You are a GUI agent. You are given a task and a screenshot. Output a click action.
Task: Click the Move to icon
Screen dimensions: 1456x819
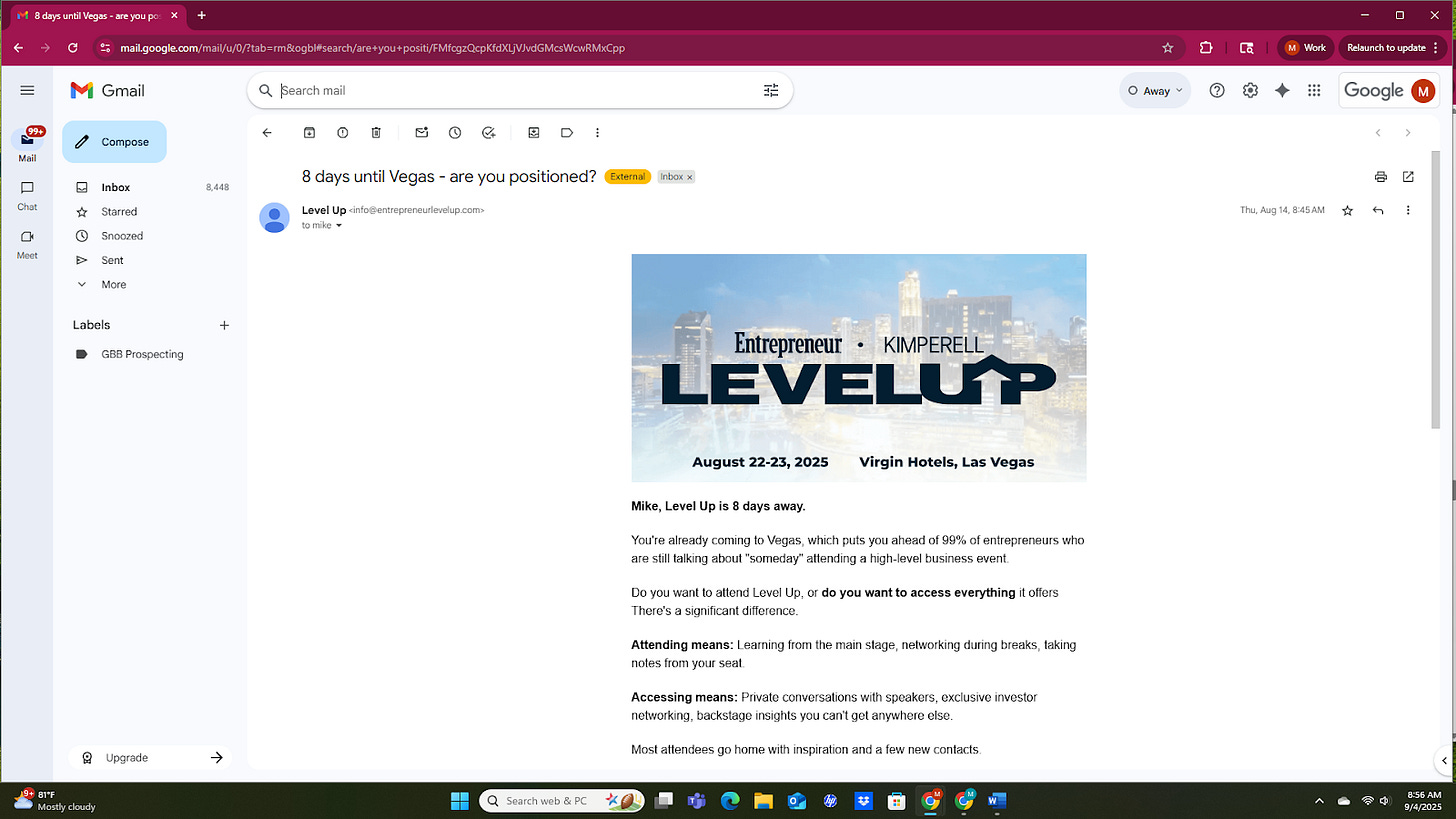tap(534, 132)
